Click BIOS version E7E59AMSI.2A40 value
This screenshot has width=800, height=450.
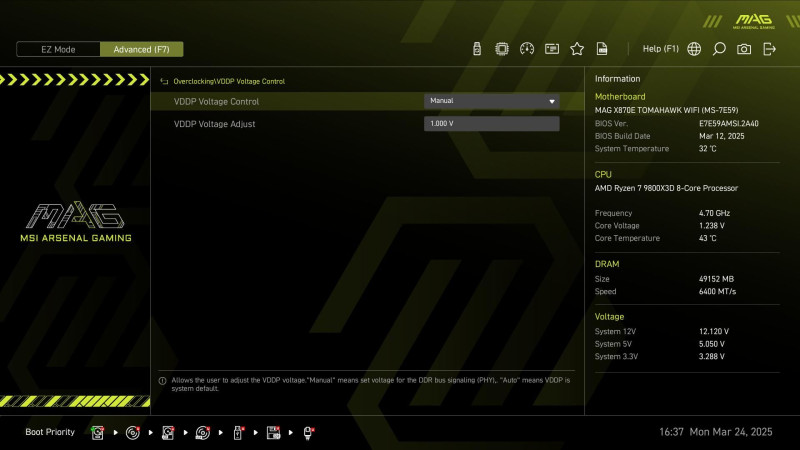tap(729, 123)
